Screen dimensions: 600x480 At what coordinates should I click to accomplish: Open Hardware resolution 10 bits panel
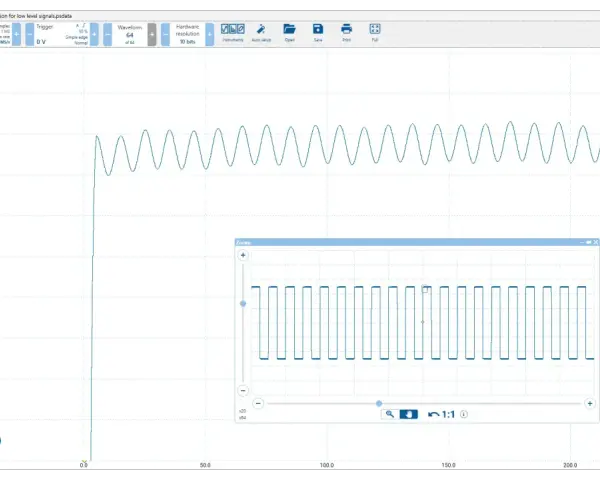188,34
